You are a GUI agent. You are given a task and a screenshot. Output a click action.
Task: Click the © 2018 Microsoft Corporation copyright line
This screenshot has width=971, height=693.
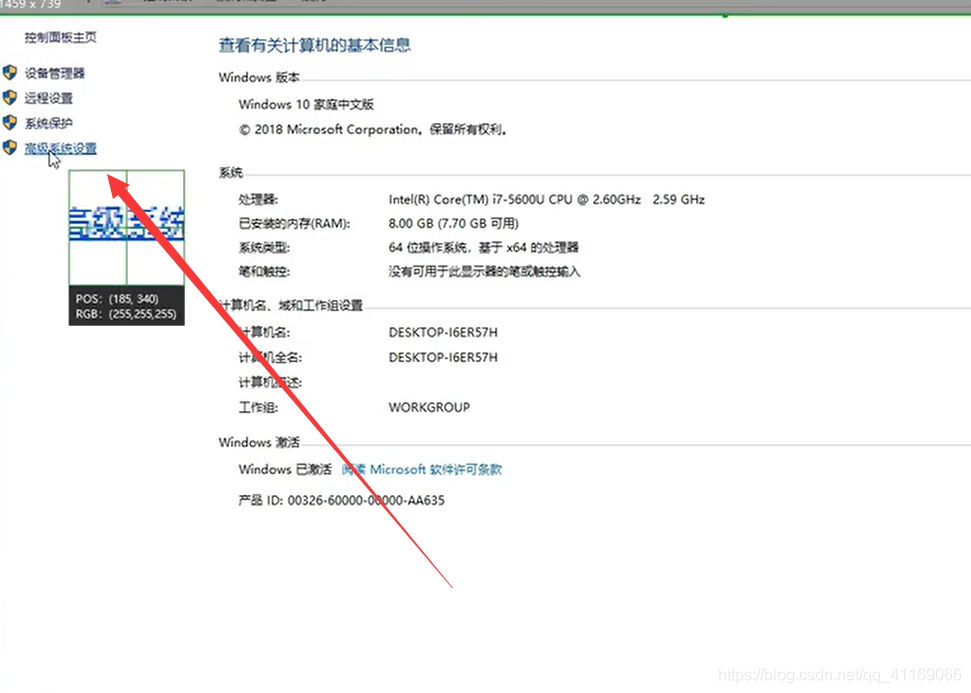coord(373,129)
